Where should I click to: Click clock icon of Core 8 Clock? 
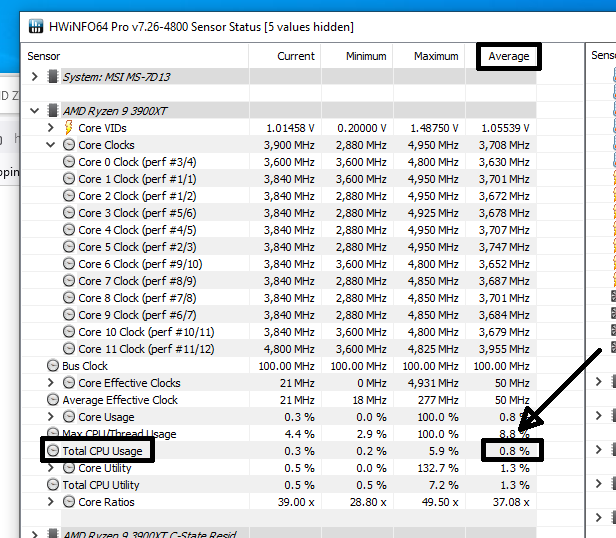point(69,298)
